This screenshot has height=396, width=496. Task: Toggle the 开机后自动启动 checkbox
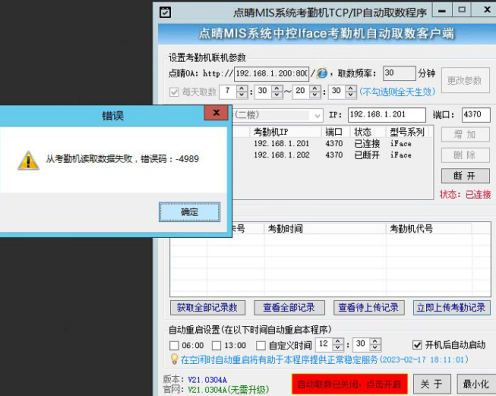[x=417, y=345]
